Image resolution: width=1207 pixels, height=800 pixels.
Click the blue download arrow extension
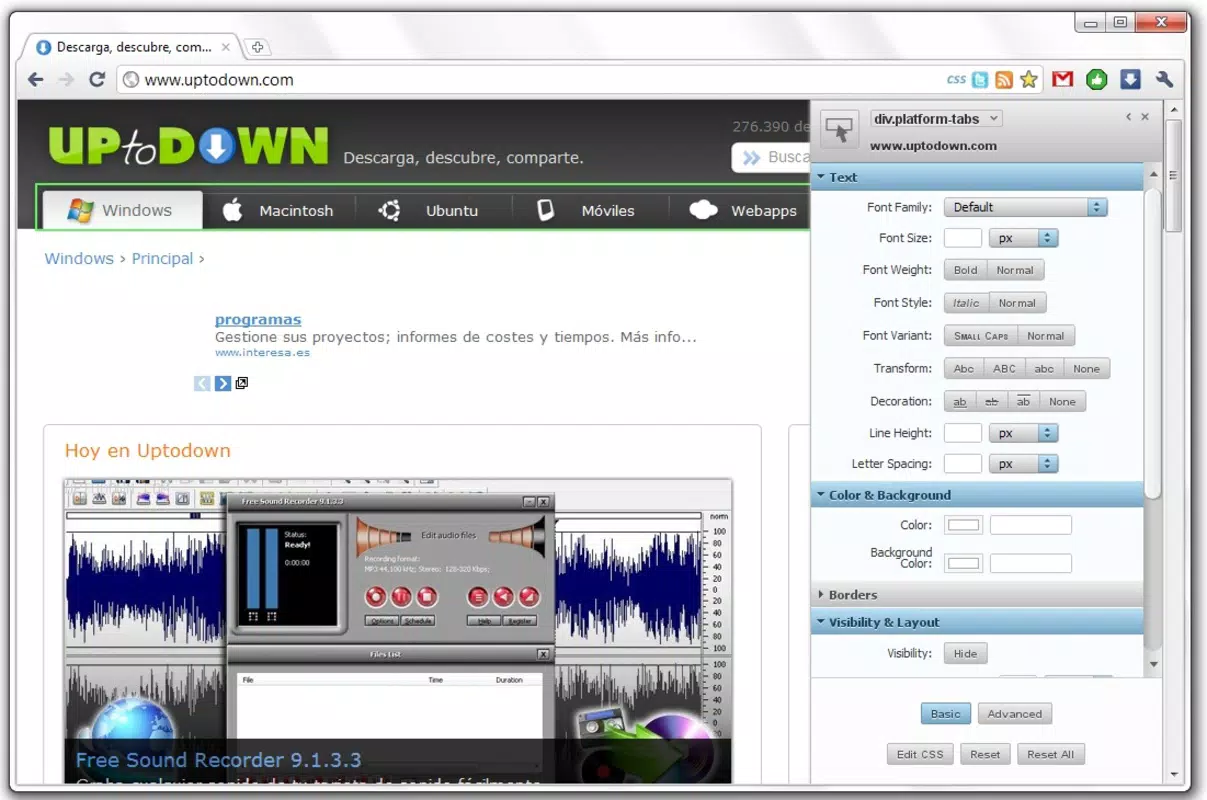[1130, 79]
